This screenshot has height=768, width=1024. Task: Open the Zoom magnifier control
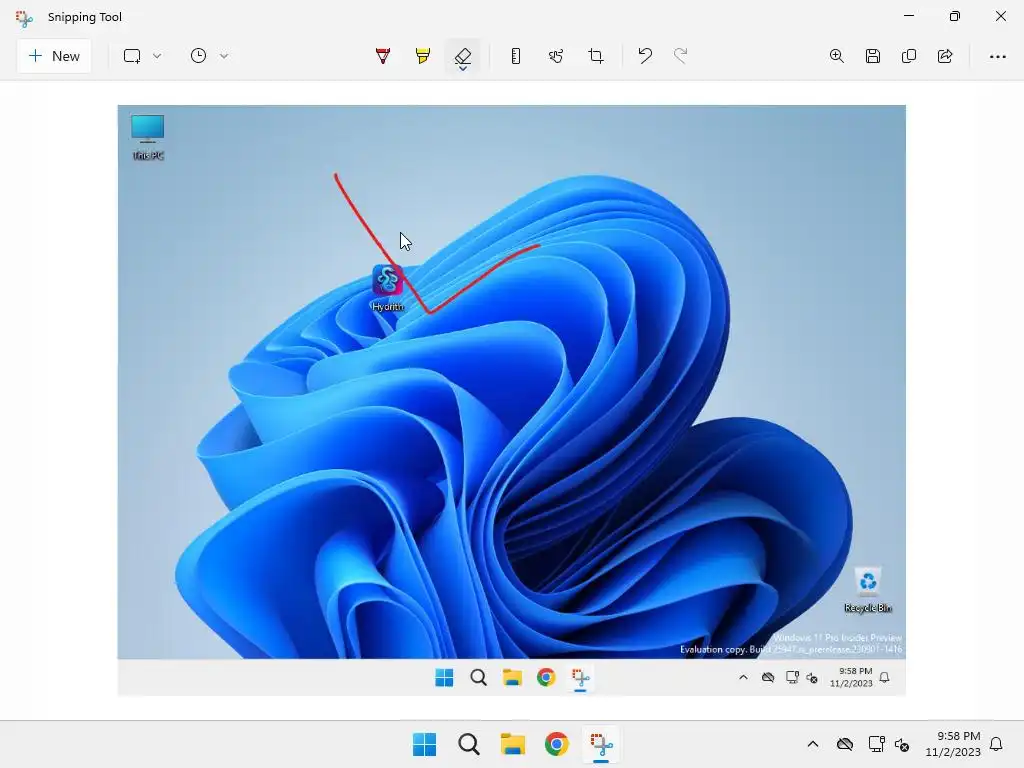pyautogui.click(x=837, y=56)
